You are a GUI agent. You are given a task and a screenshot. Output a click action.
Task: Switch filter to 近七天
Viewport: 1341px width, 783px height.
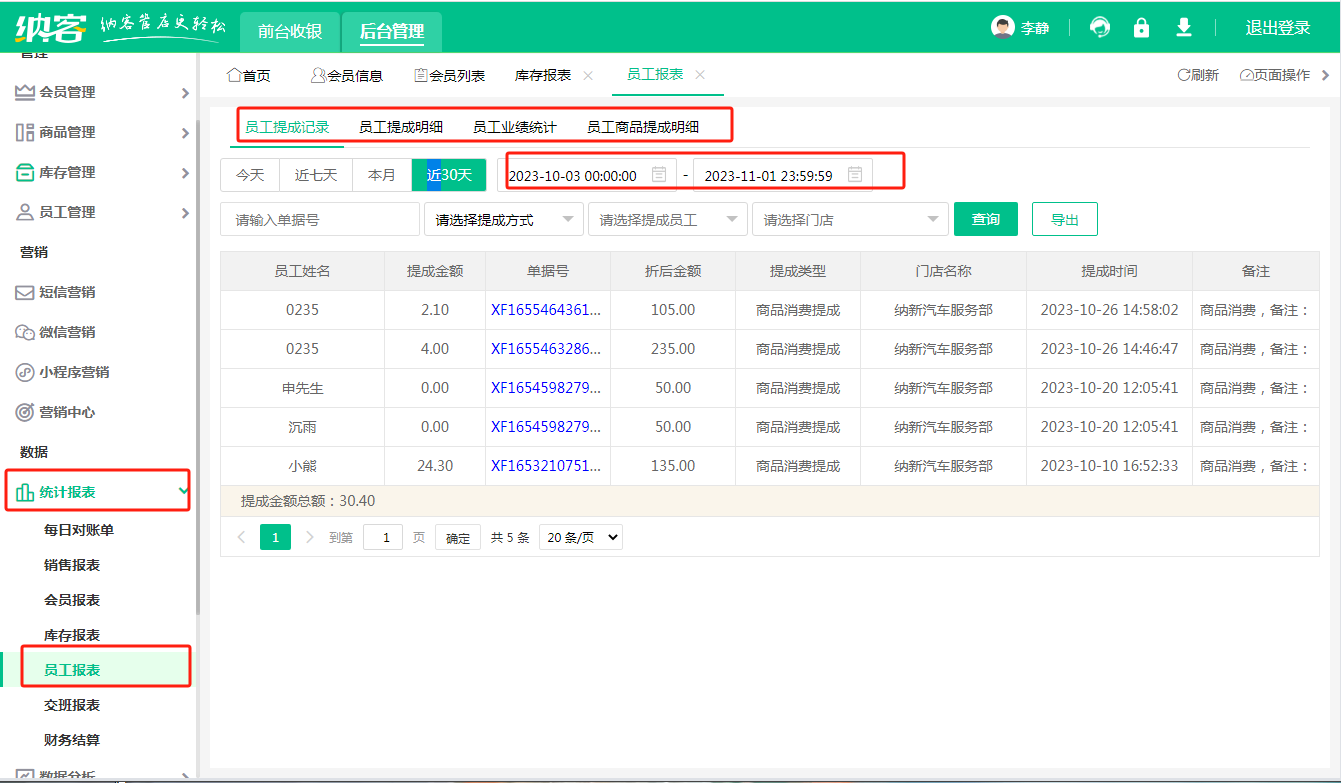tap(315, 174)
